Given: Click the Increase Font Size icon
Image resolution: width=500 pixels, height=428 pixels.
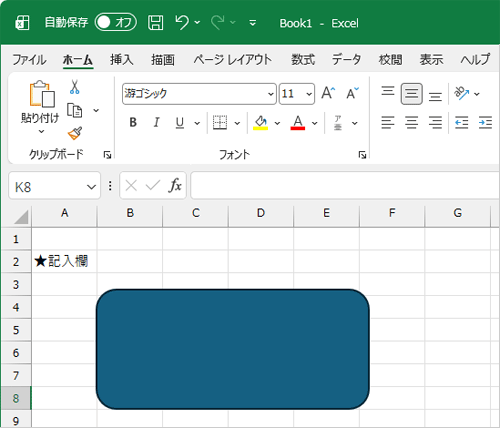Looking at the screenshot, I should (328, 93).
